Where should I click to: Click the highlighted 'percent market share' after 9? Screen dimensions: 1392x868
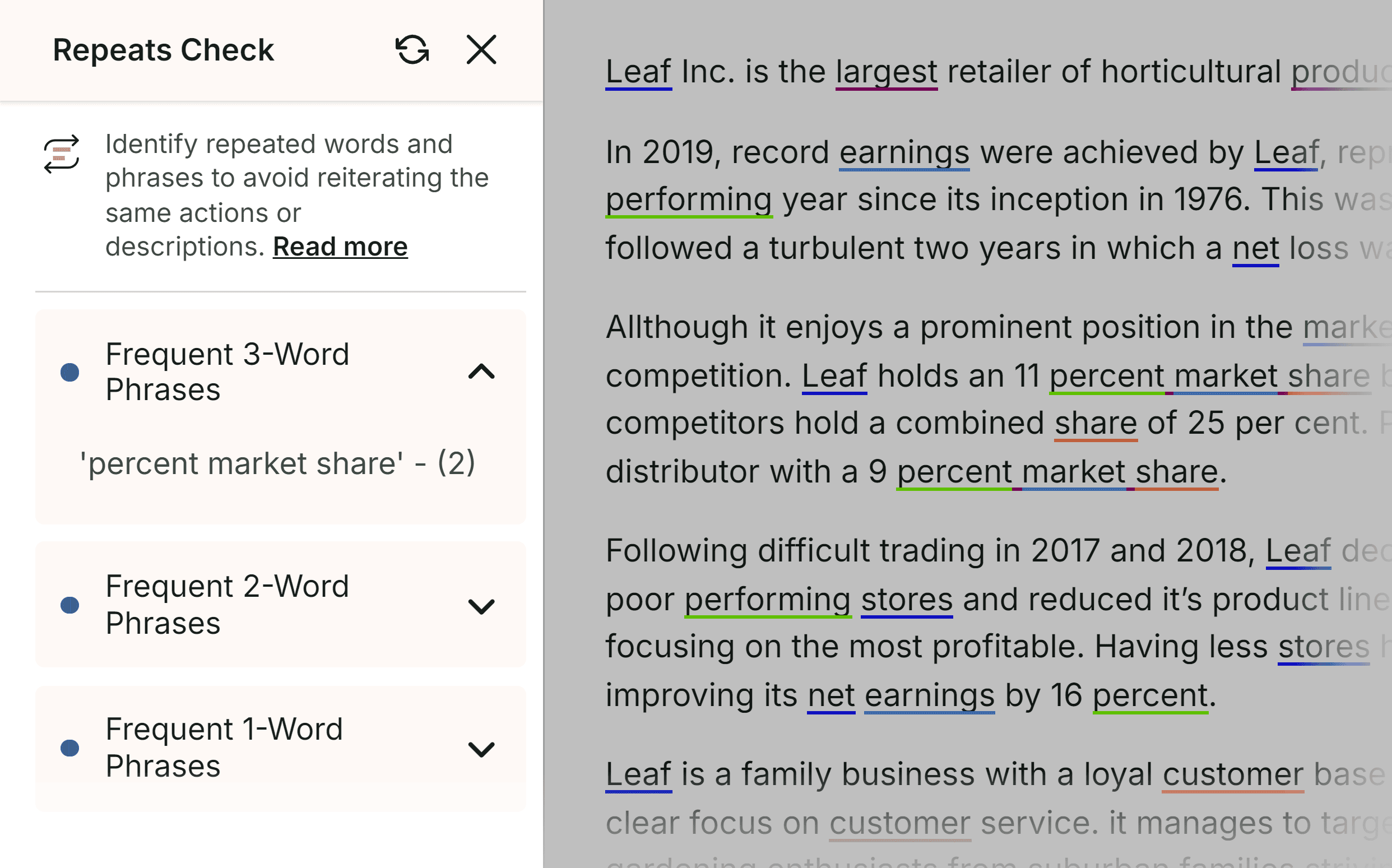pos(1057,472)
